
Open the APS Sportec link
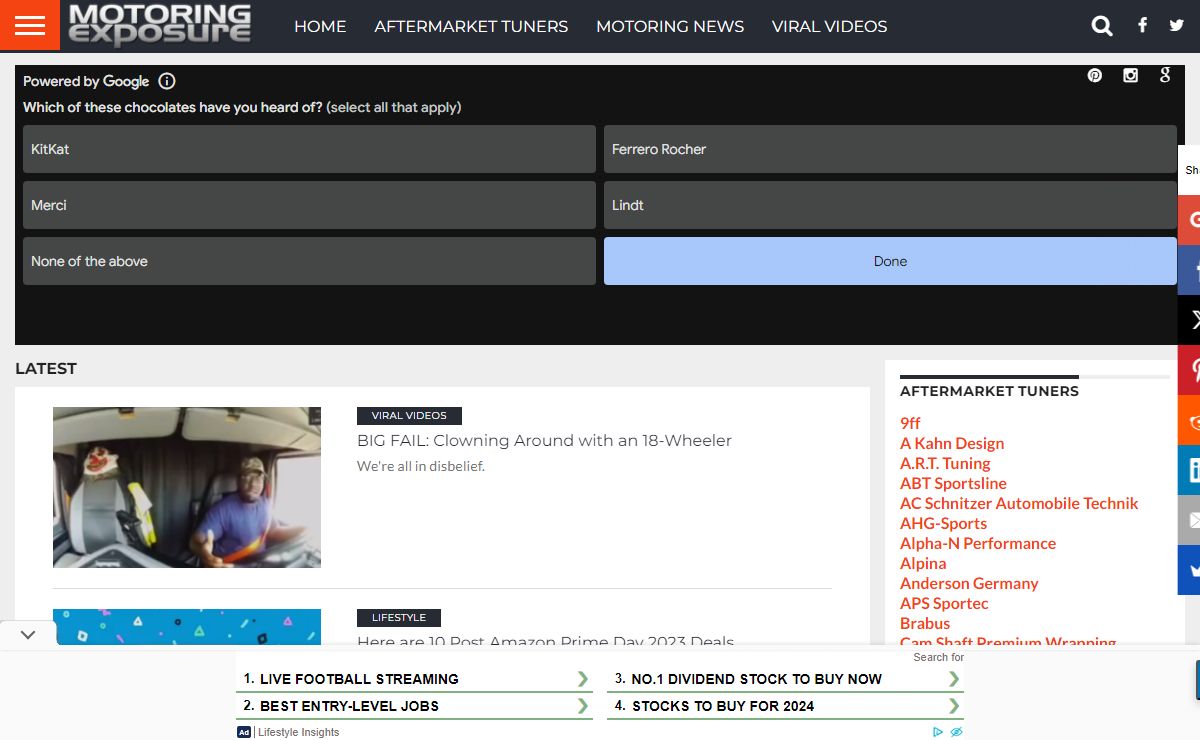click(944, 603)
